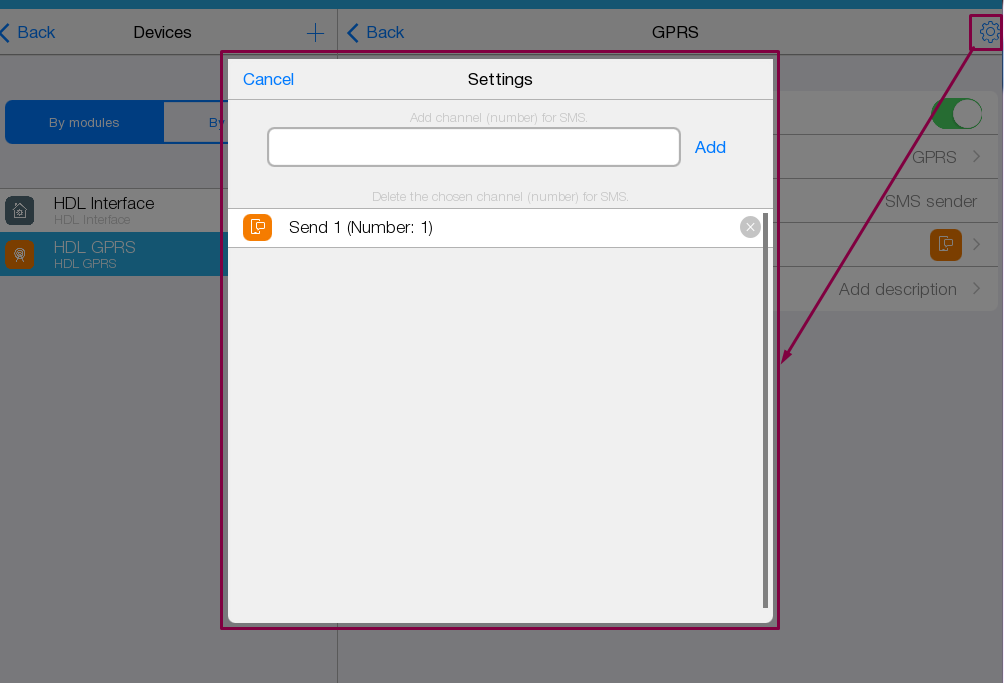The height and width of the screenshot is (683, 1004).
Task: Click the orange icon in the GPRS panel
Action: [x=945, y=245]
